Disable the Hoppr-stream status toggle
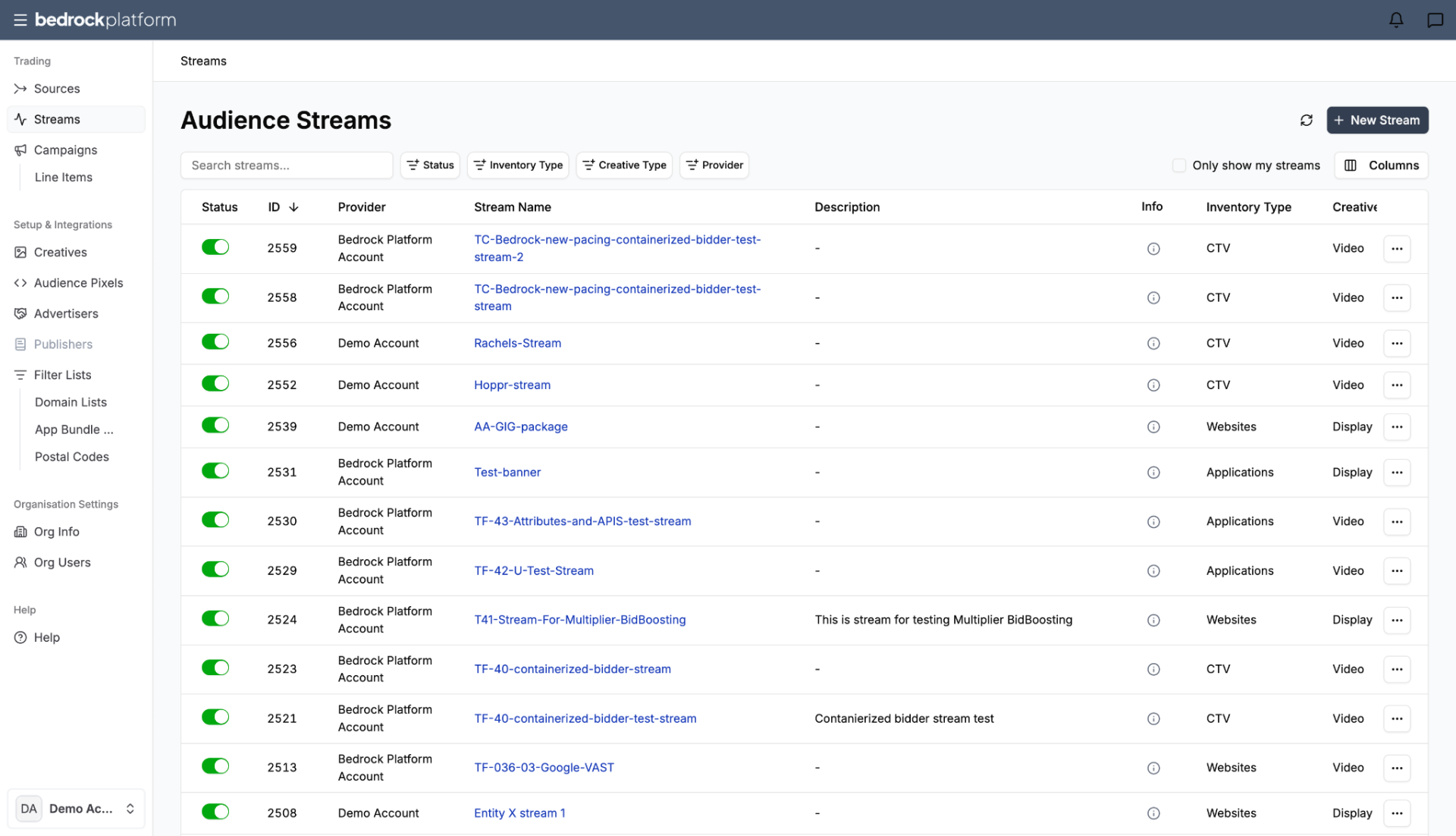 click(215, 383)
